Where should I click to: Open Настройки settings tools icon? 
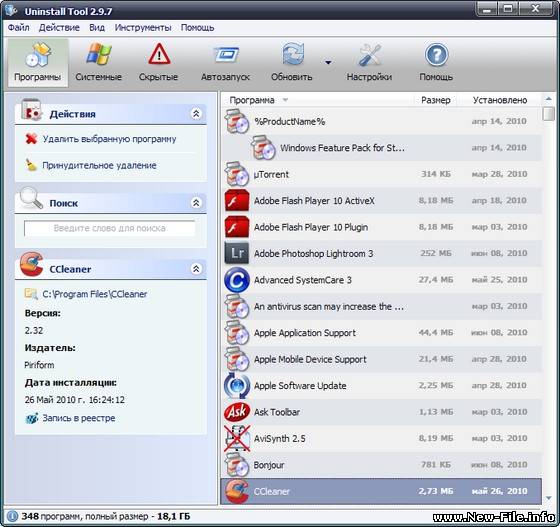click(x=370, y=55)
